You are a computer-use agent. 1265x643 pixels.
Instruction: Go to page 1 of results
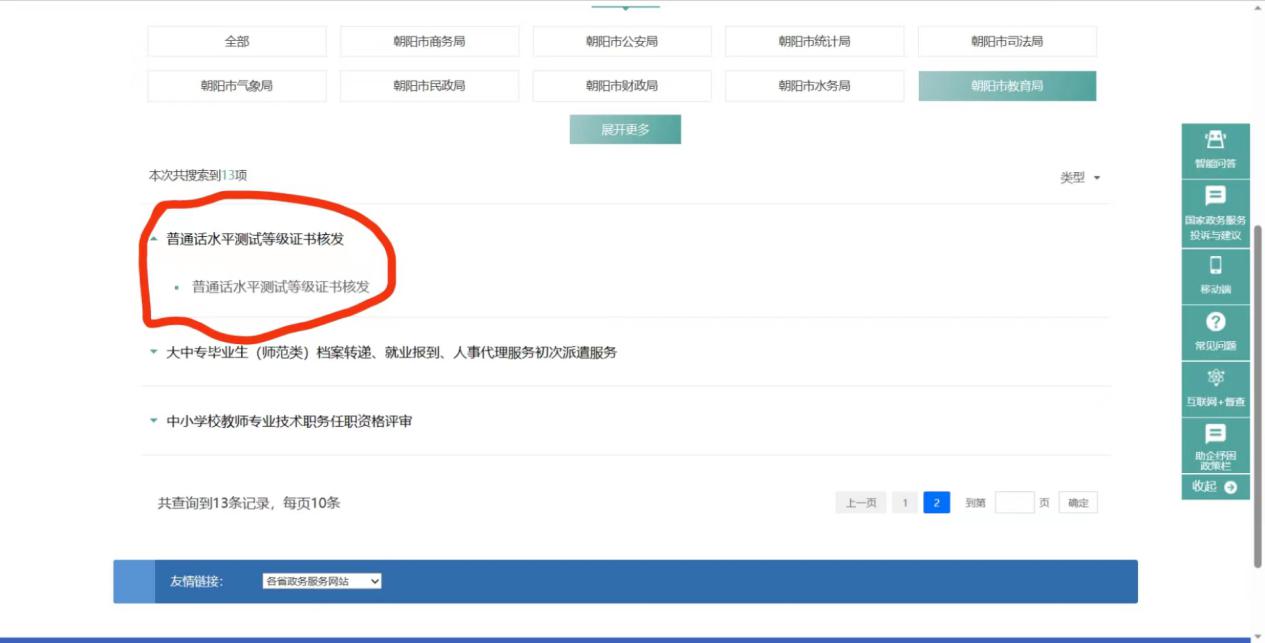[x=904, y=503]
